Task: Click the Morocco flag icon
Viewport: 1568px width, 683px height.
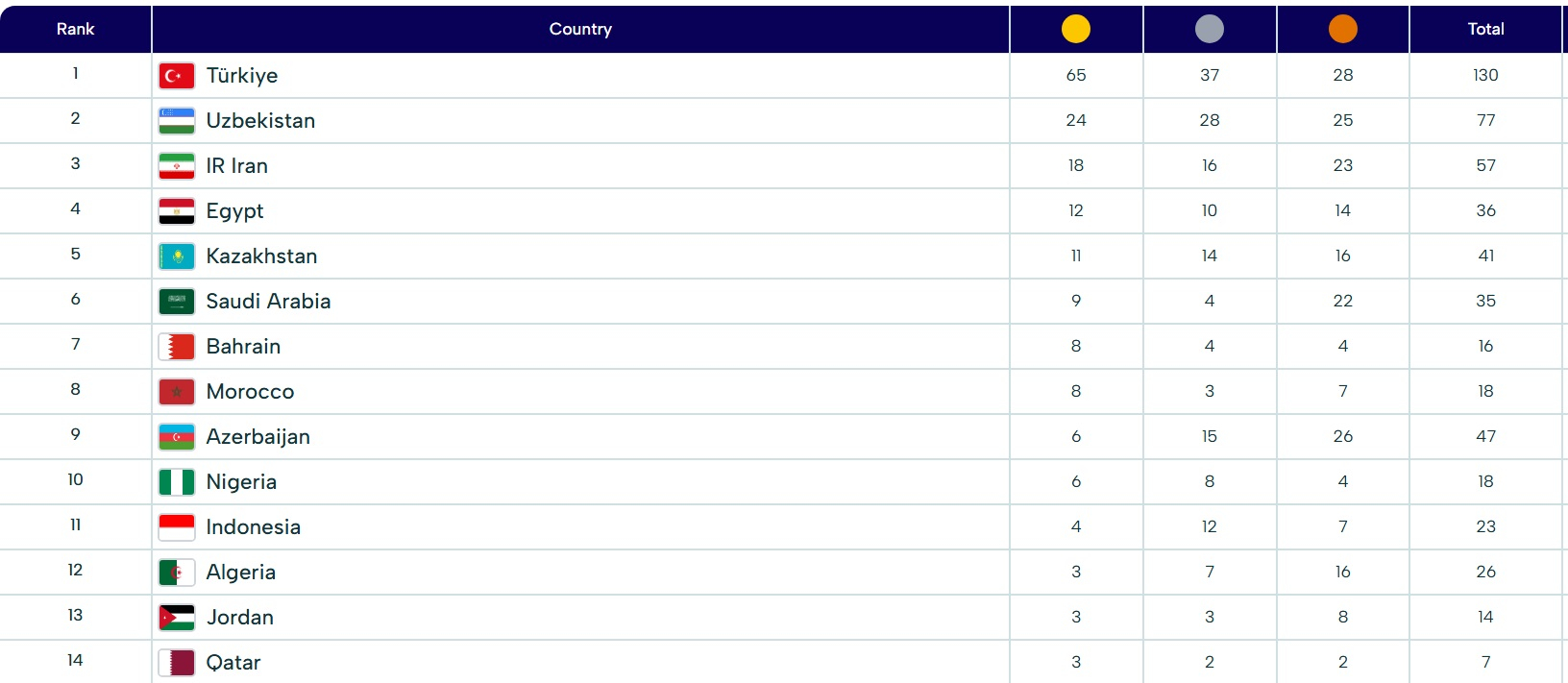Action: (x=177, y=392)
